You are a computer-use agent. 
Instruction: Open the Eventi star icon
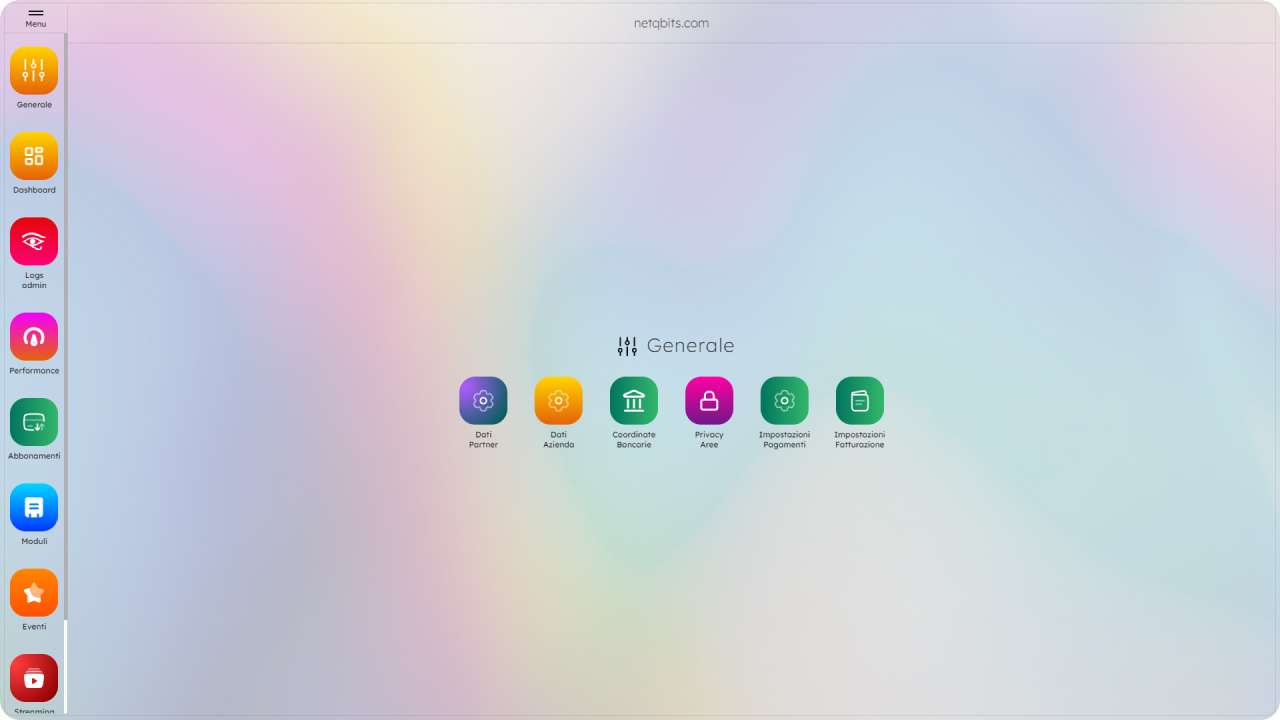pyautogui.click(x=34, y=593)
